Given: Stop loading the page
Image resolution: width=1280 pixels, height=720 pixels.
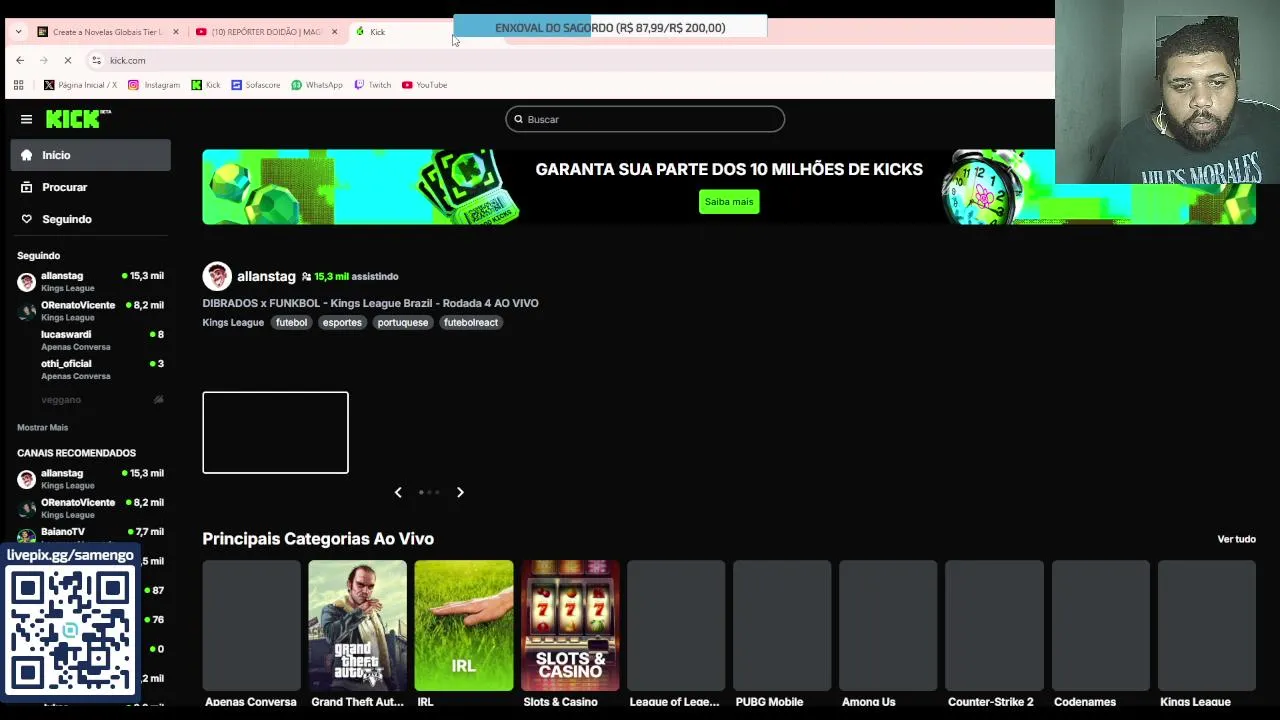Looking at the screenshot, I should pyautogui.click(x=67, y=60).
